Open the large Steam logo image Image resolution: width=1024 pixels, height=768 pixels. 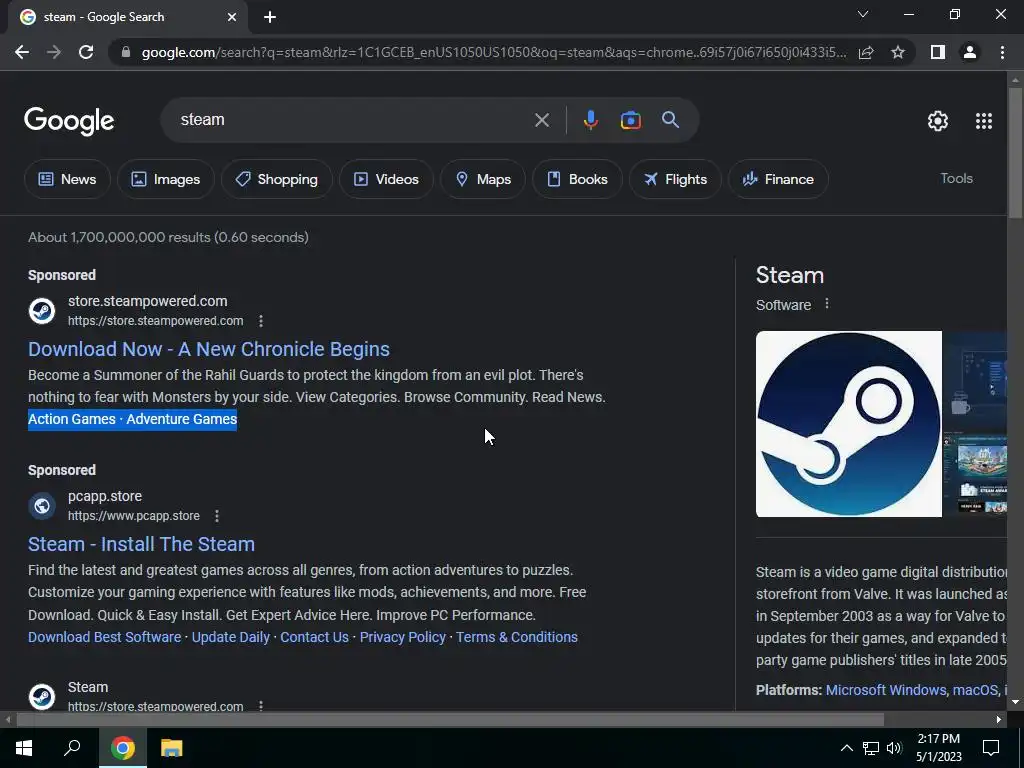pyautogui.click(x=848, y=424)
